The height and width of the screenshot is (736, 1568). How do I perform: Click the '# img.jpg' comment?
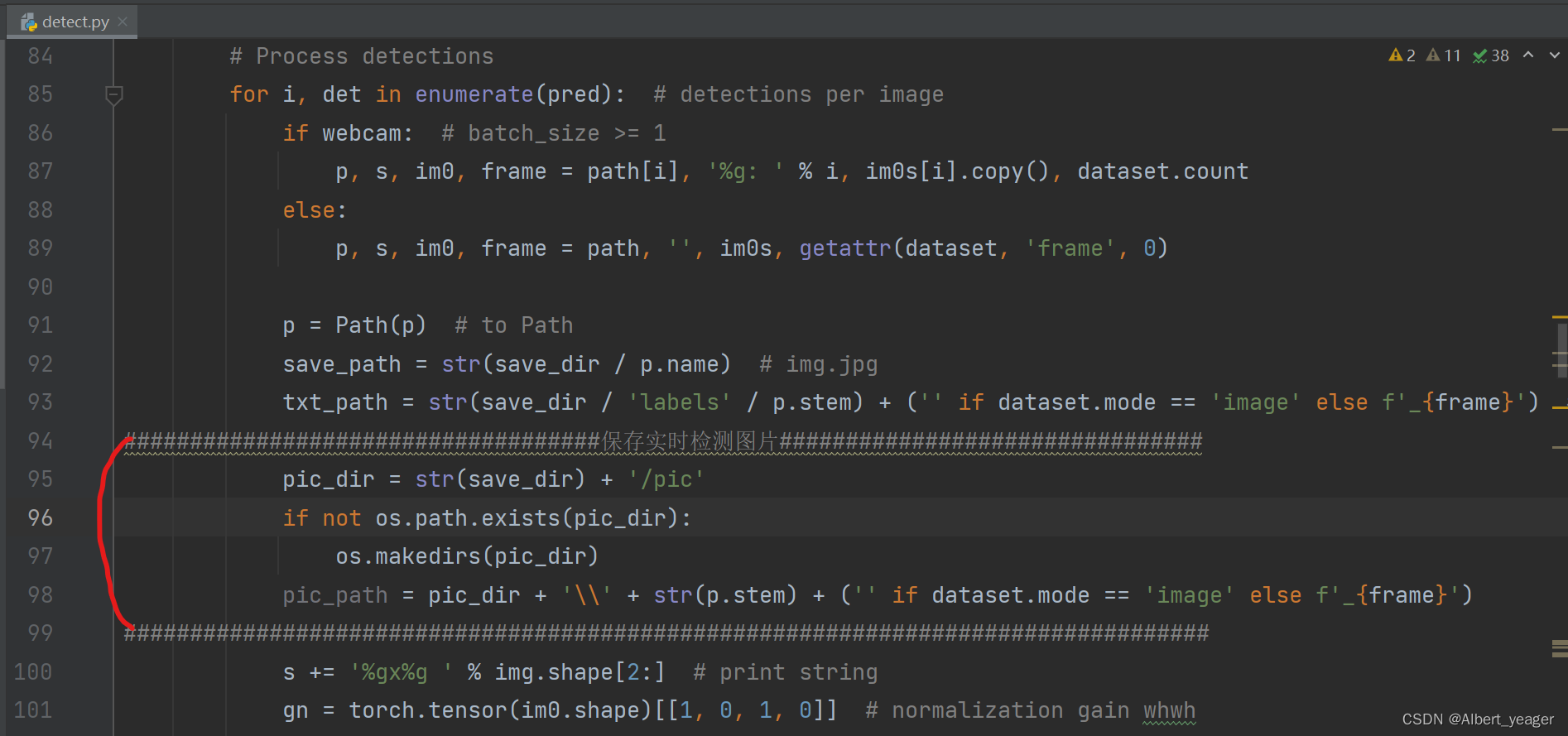819,364
